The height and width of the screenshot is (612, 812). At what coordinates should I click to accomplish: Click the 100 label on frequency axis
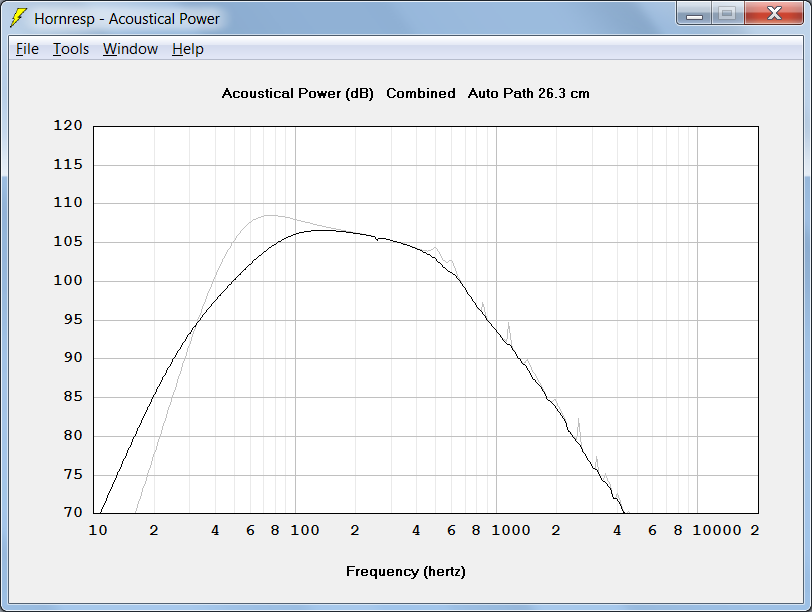tap(305, 530)
